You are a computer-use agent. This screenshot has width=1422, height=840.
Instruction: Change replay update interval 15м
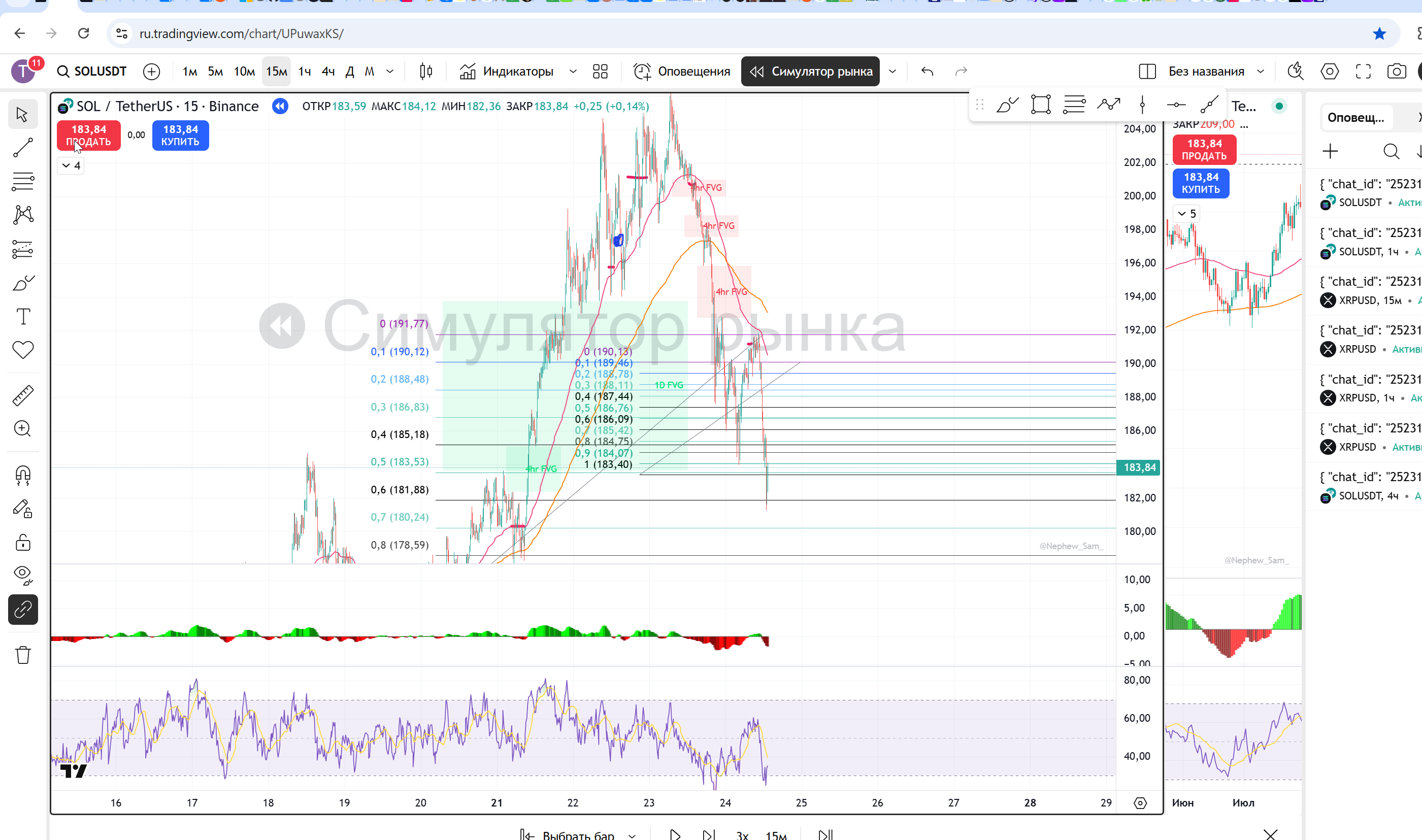(776, 834)
